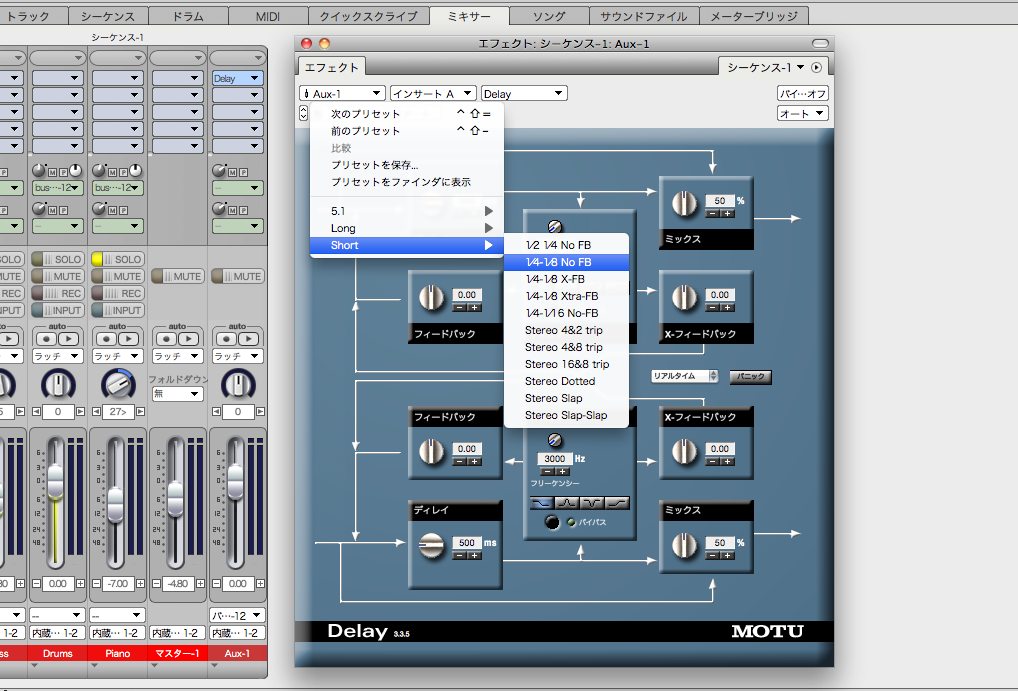The image size is (1018, 691).
Task: Click automation record button on Drums channel
Action: 45,339
